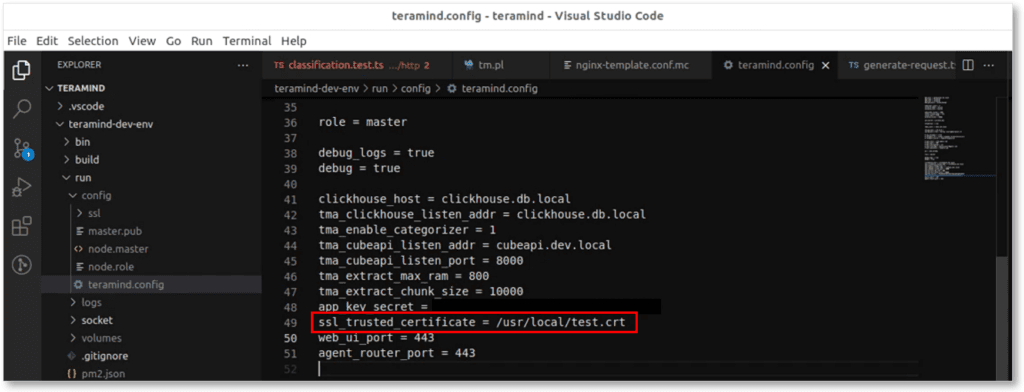Expand the bin folder

[66, 142]
